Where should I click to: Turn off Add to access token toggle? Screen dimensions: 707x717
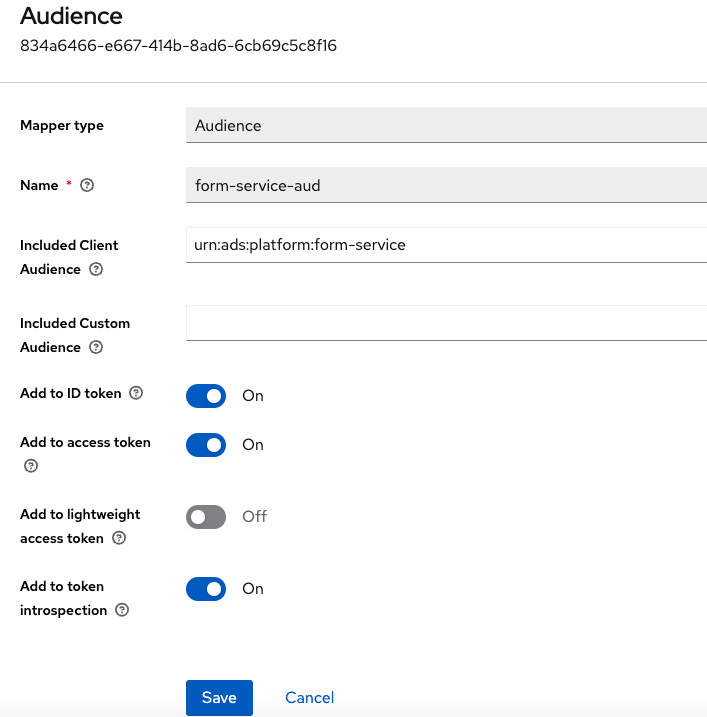(206, 445)
